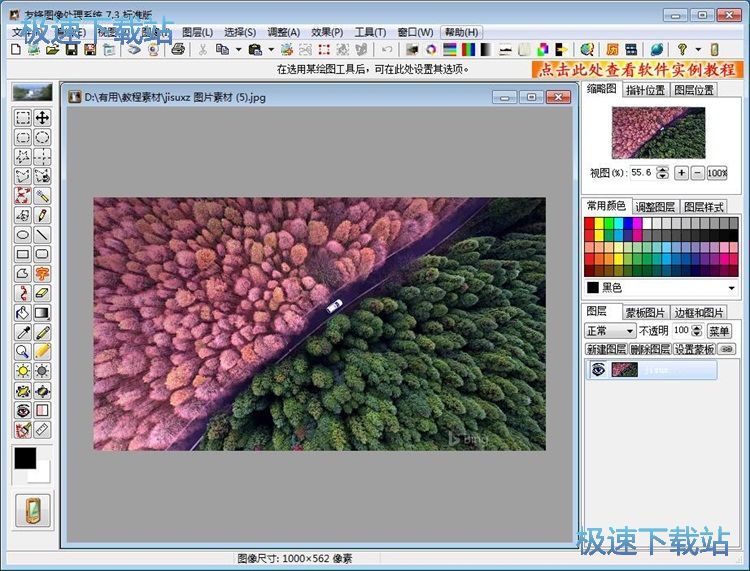Screen dimensions: 750x571
Task: Select the straight line drawing tool
Action: tap(42, 235)
